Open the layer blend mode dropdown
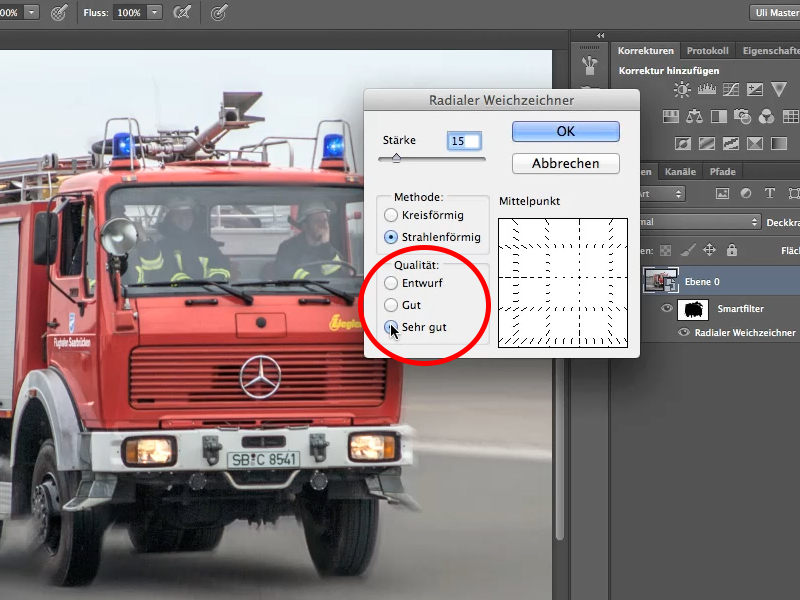Screen dimensions: 800x600 tap(700, 222)
